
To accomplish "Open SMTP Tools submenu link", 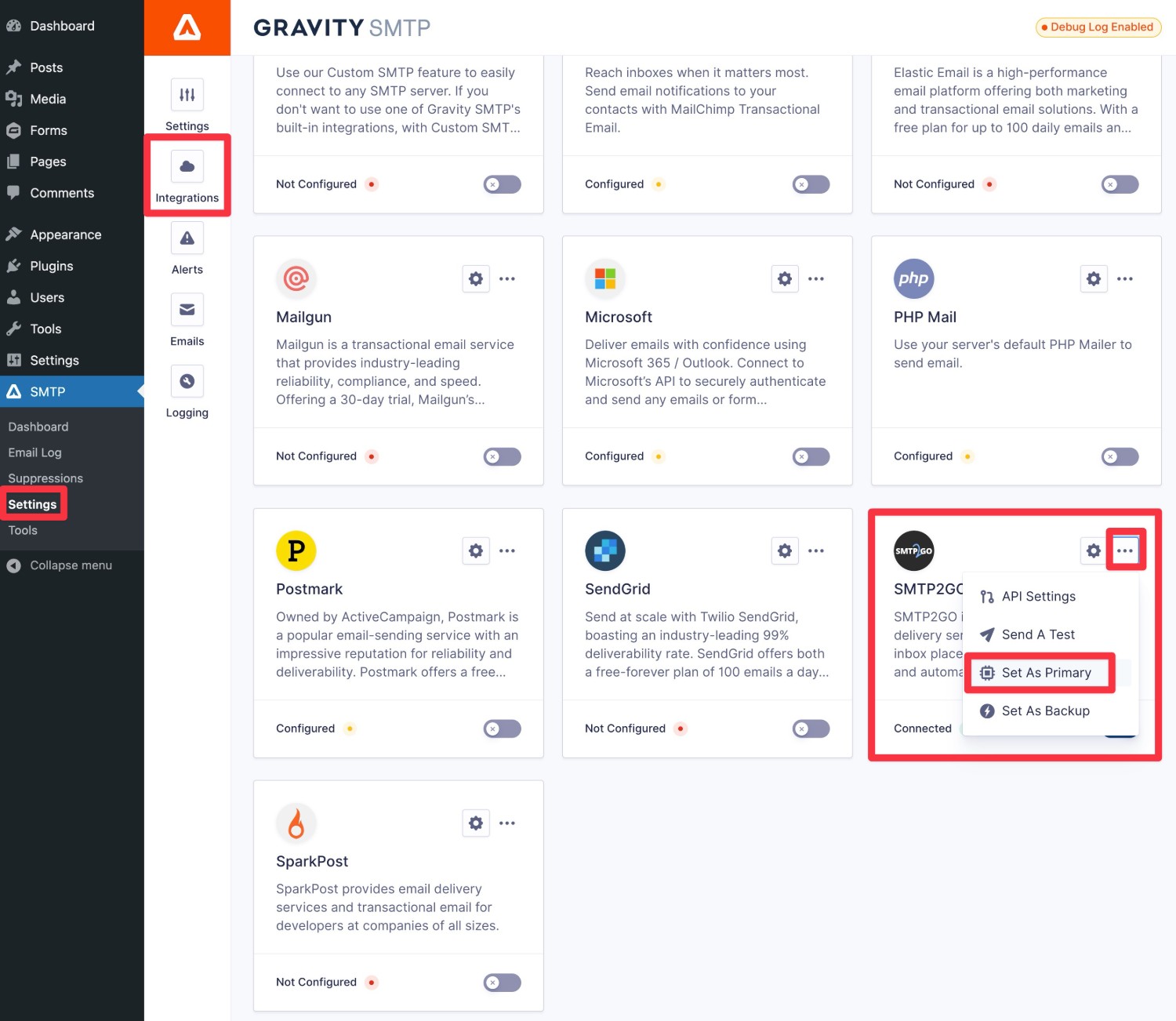I will click(23, 530).
